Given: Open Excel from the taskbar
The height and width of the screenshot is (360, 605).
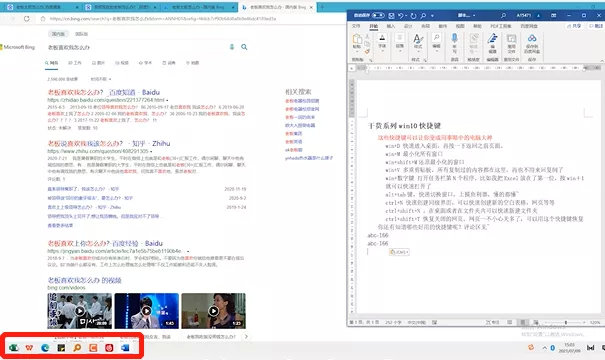Looking at the screenshot, I should 14,348.
